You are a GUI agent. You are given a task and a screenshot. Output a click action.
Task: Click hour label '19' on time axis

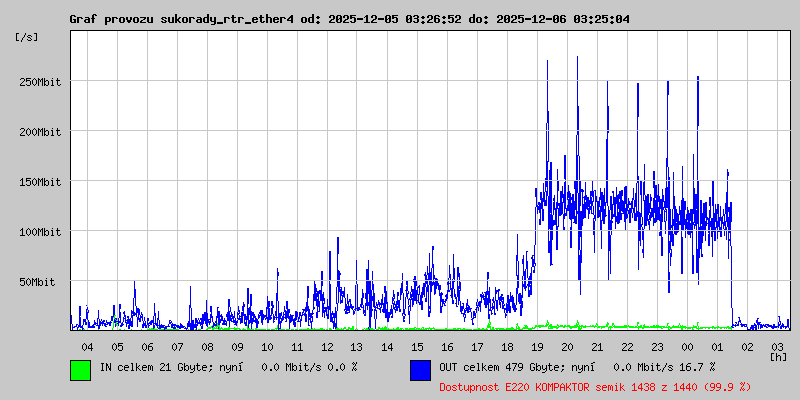tap(537, 347)
